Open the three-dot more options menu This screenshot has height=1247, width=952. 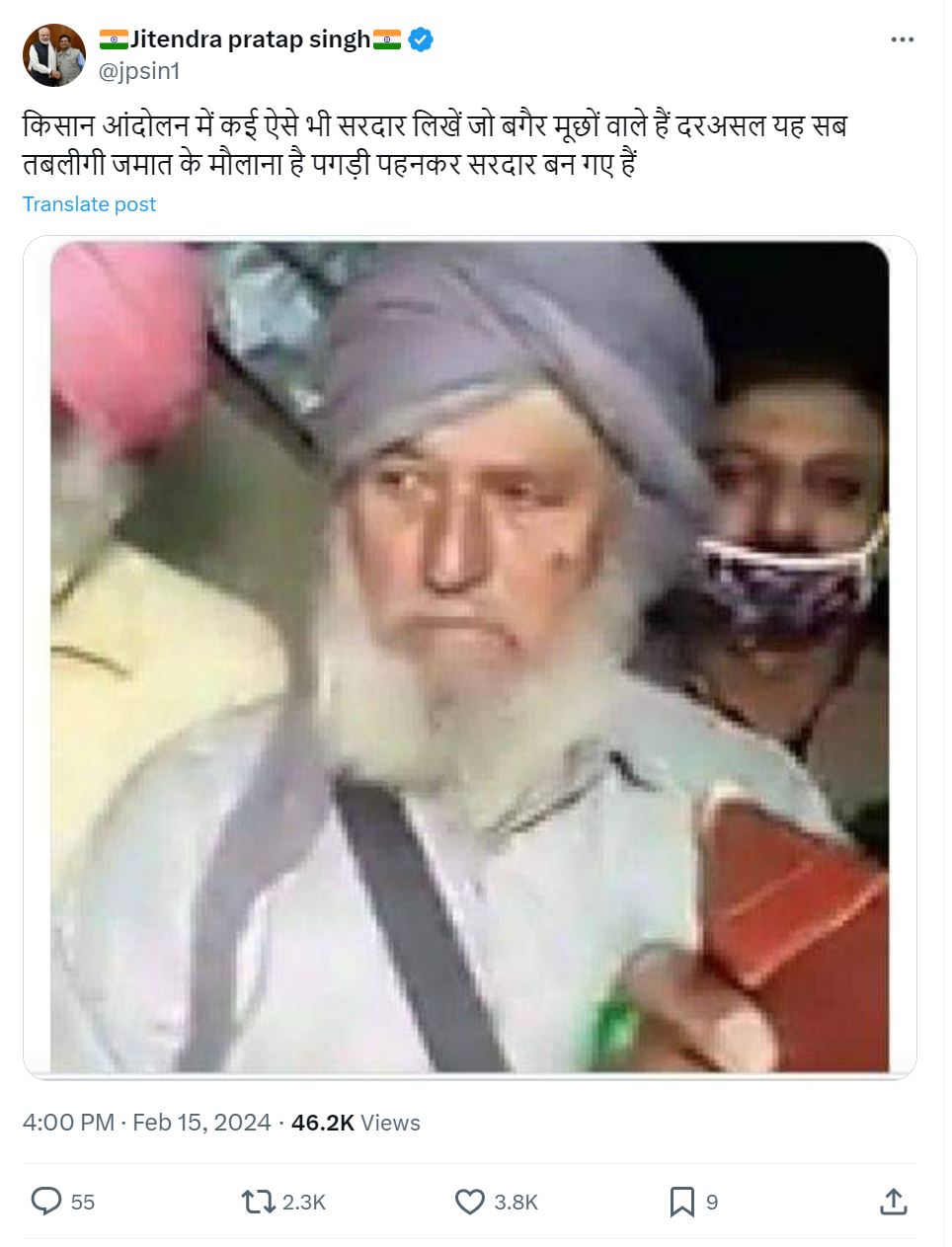[x=902, y=39]
